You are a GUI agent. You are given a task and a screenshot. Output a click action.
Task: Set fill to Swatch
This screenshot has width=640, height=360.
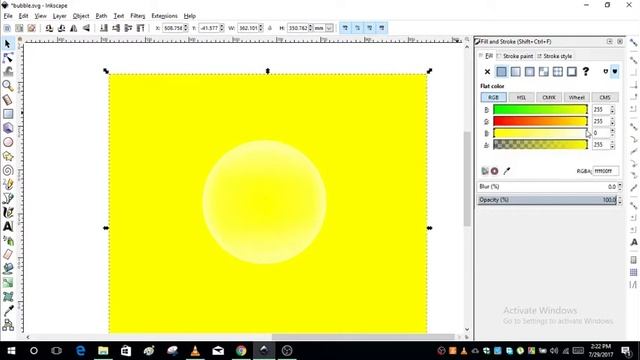(x=572, y=72)
